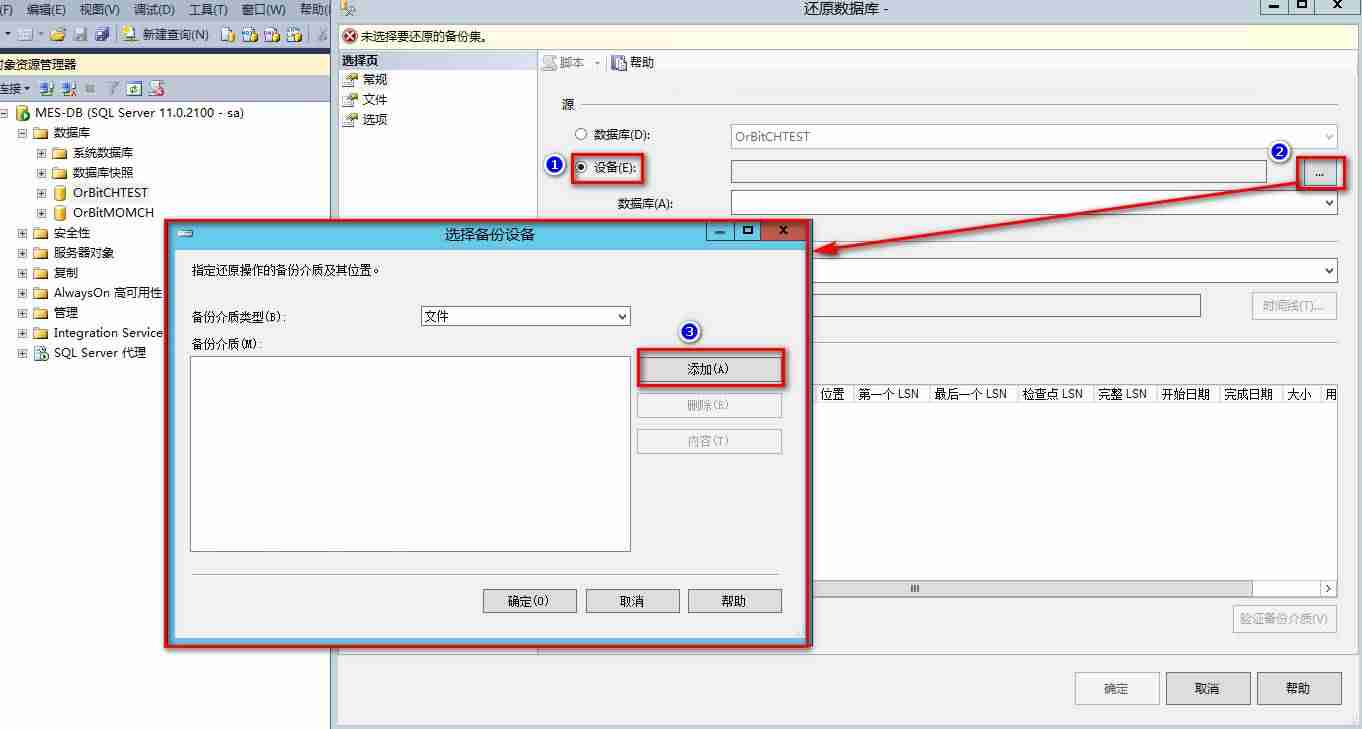The height and width of the screenshot is (729, 1362).
Task: Open the 编辑(E) menu
Action: pos(46,9)
